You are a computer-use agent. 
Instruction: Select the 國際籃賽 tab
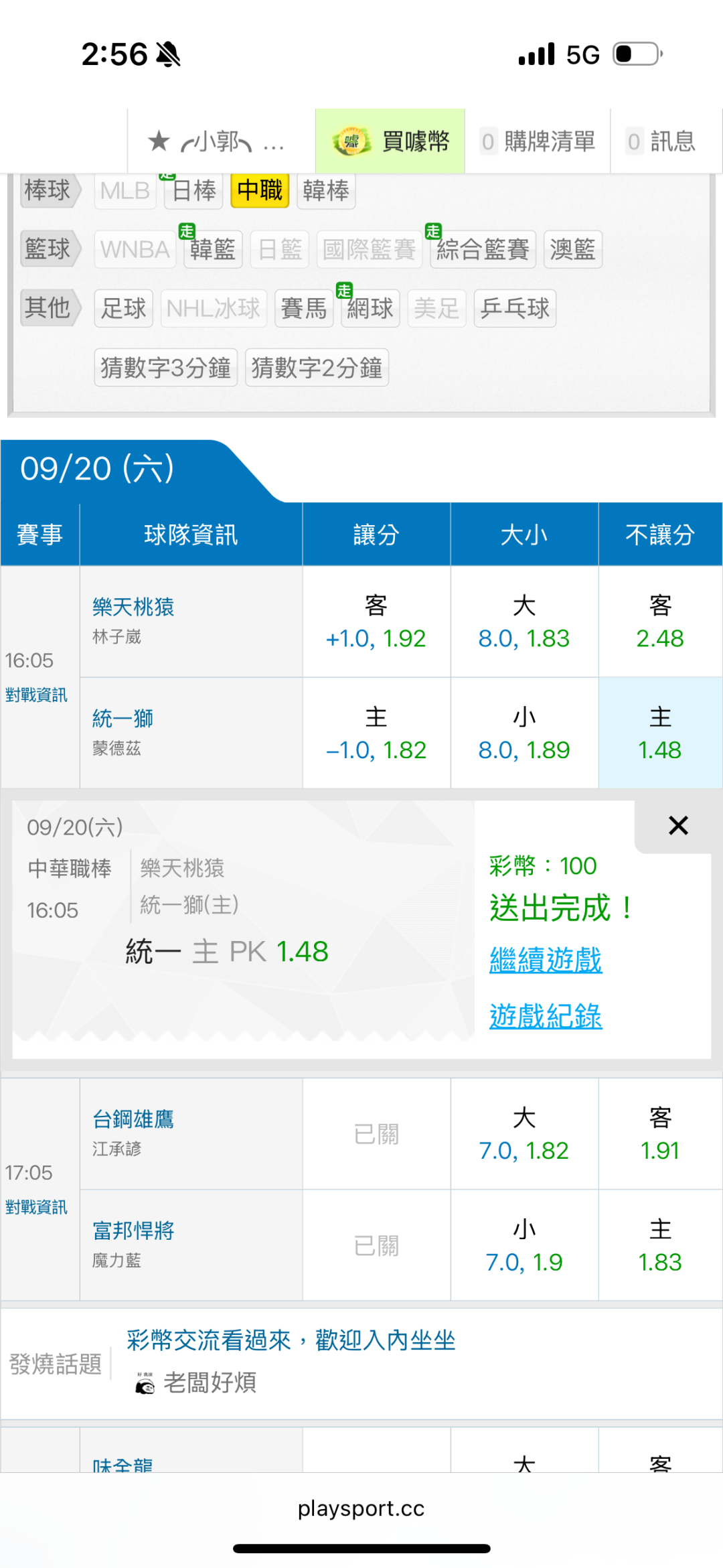coord(370,249)
